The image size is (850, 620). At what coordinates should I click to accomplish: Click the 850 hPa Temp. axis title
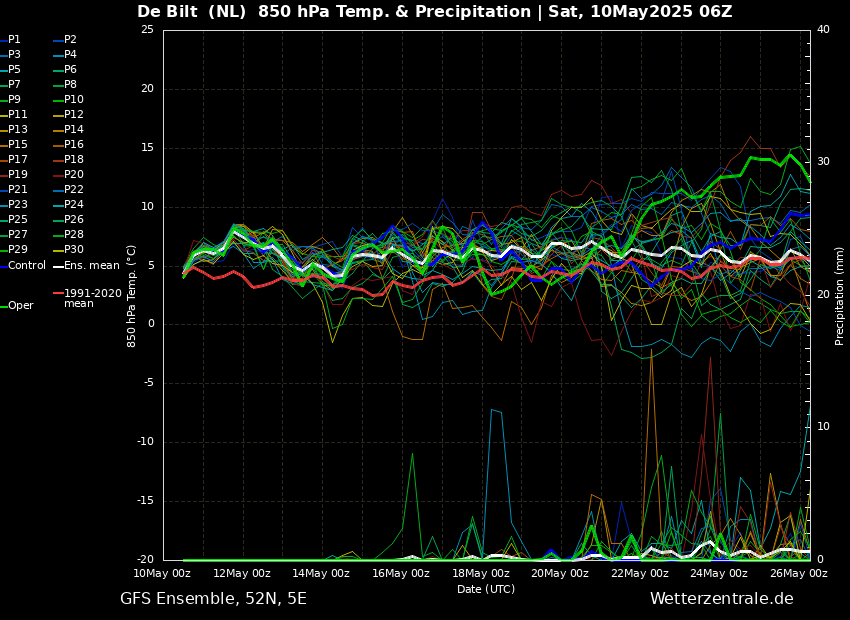[132, 295]
